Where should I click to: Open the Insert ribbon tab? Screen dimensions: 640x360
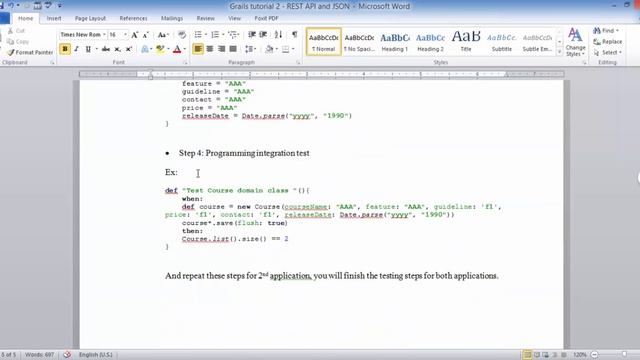click(54, 18)
